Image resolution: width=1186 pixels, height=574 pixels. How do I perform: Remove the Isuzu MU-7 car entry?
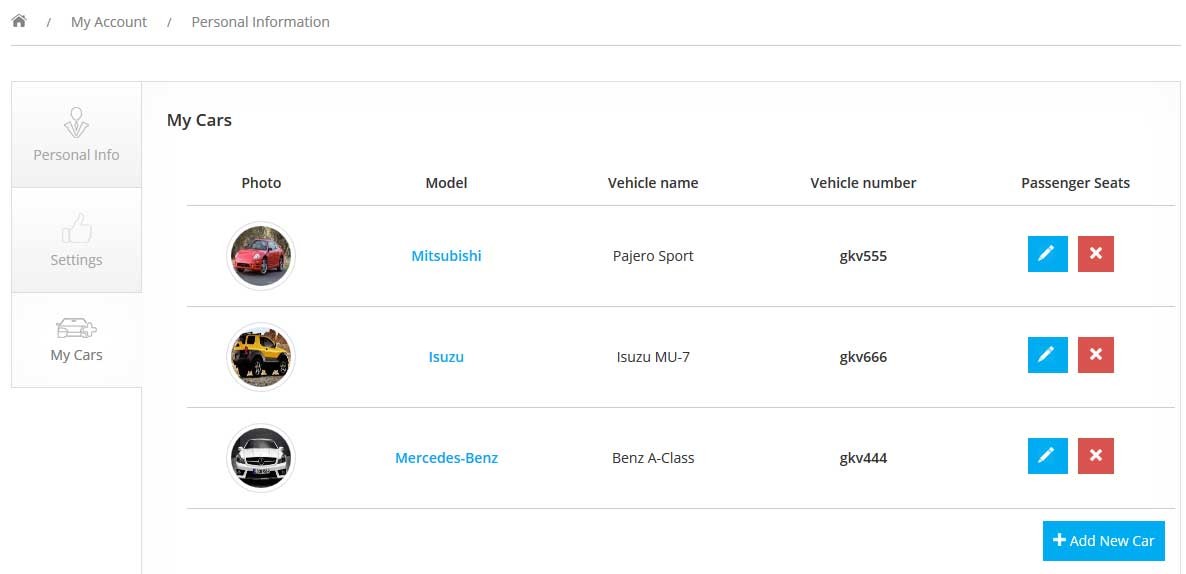click(x=1095, y=355)
